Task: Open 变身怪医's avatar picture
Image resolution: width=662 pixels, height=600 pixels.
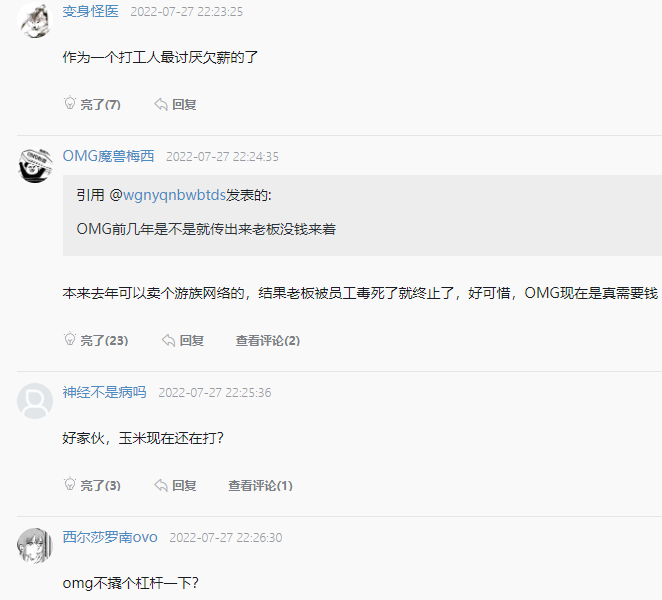Action: tap(35, 20)
